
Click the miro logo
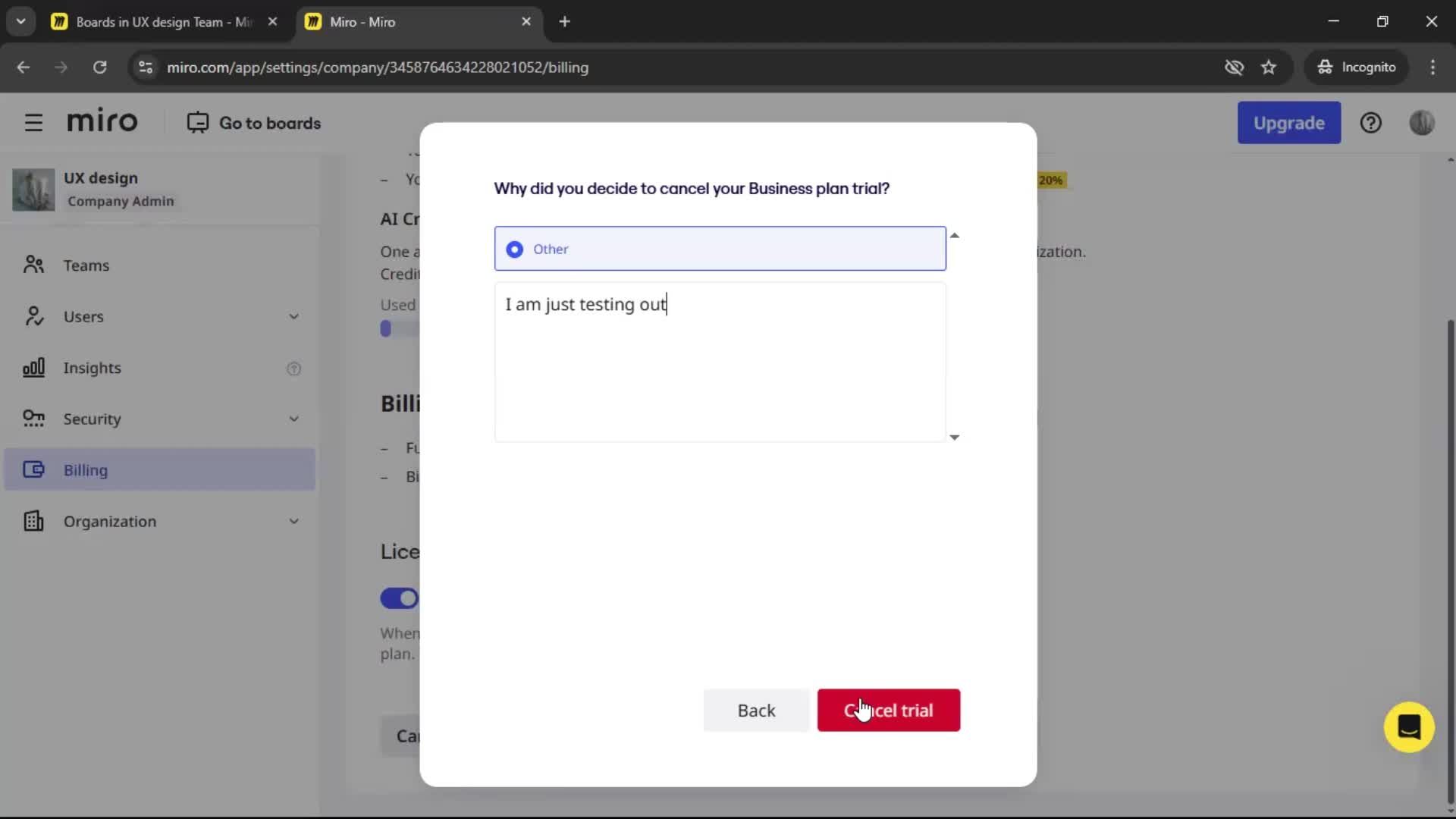coord(102,121)
